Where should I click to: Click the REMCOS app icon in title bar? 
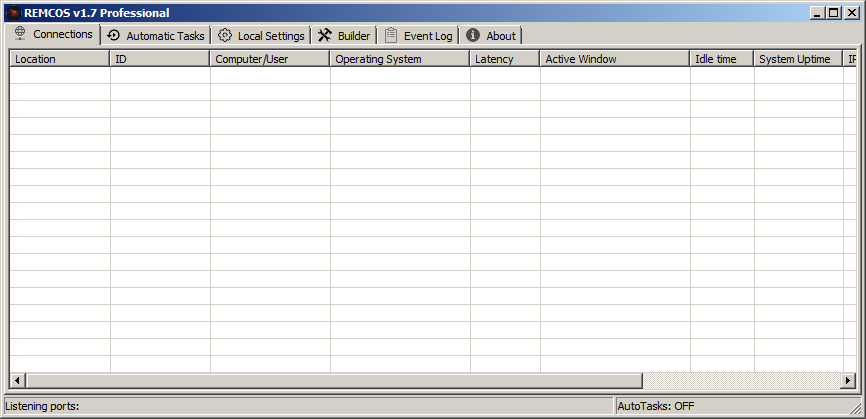click(x=13, y=13)
